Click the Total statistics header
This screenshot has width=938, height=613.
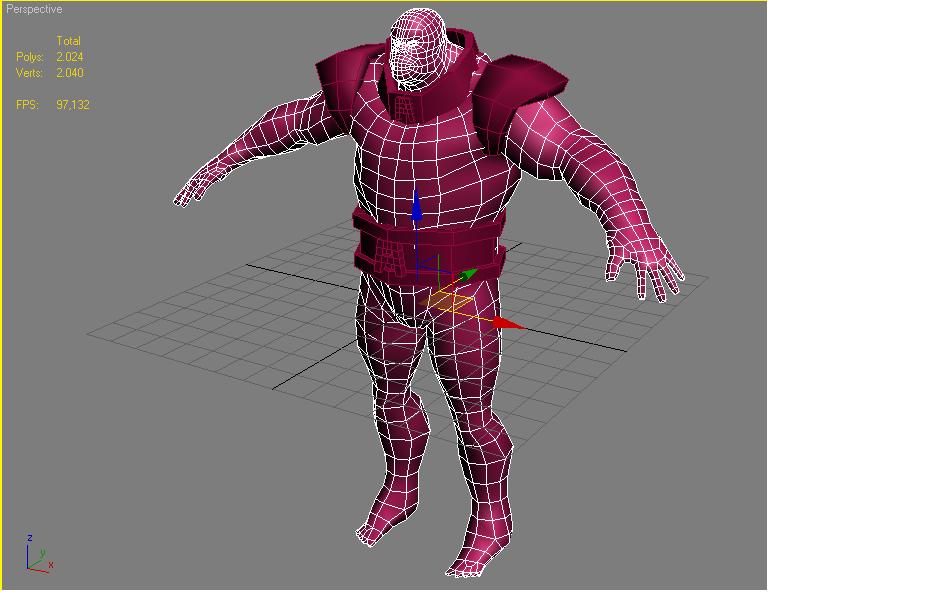68,41
